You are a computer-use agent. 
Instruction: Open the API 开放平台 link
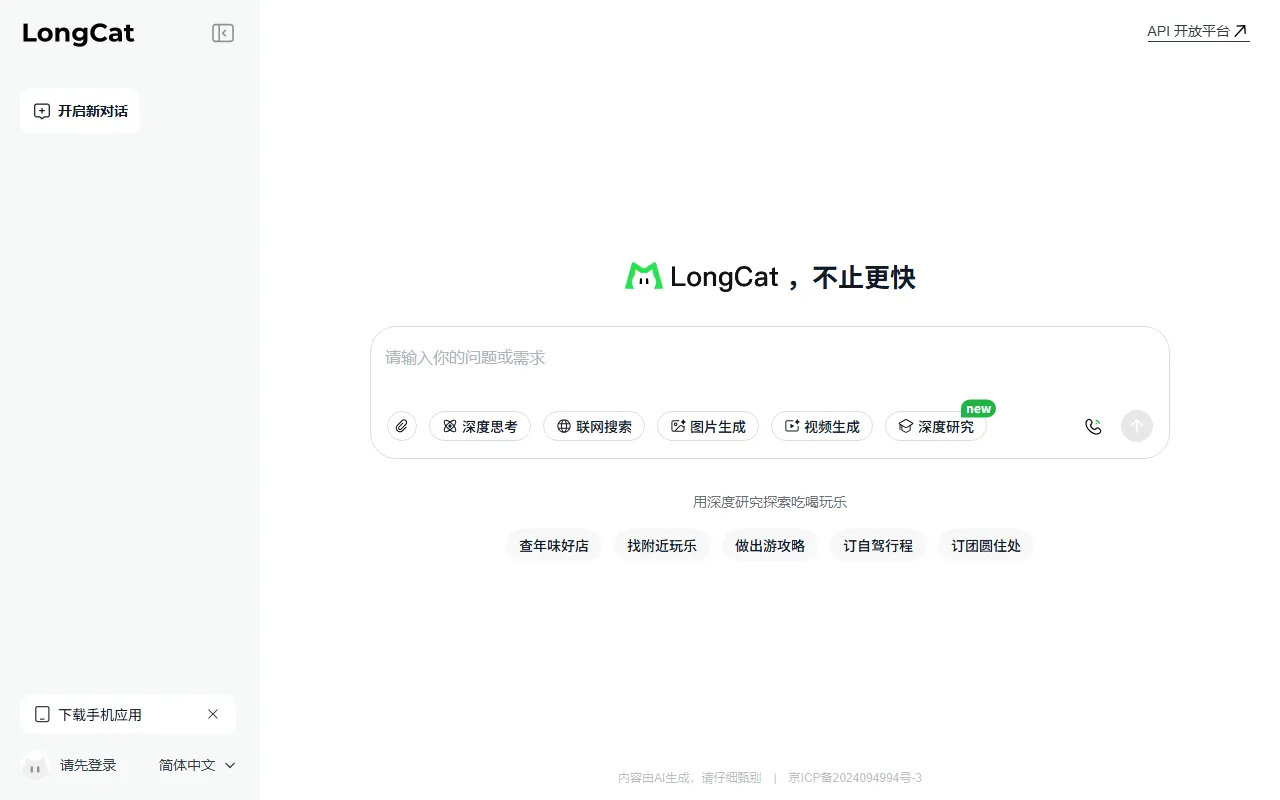click(x=1197, y=31)
